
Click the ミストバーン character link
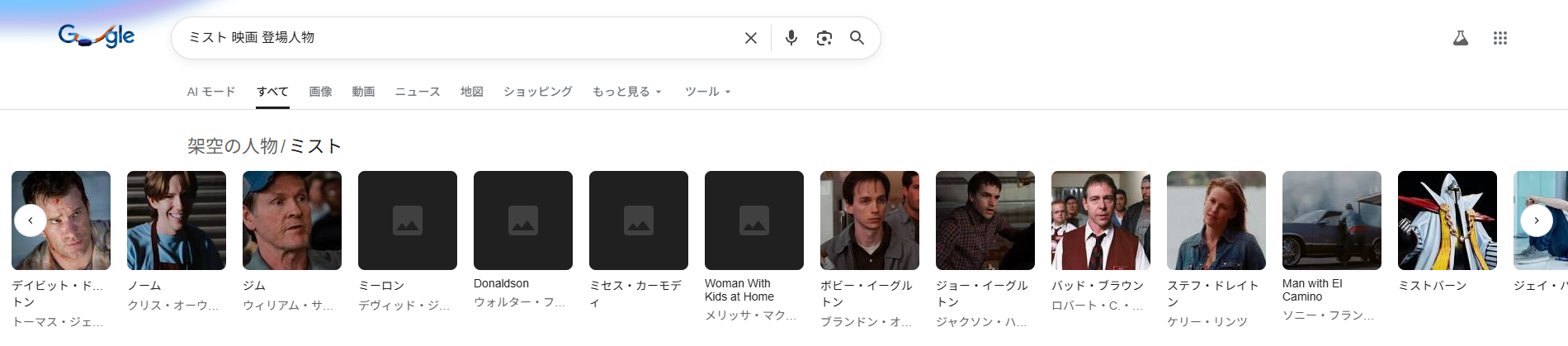coord(1432,285)
